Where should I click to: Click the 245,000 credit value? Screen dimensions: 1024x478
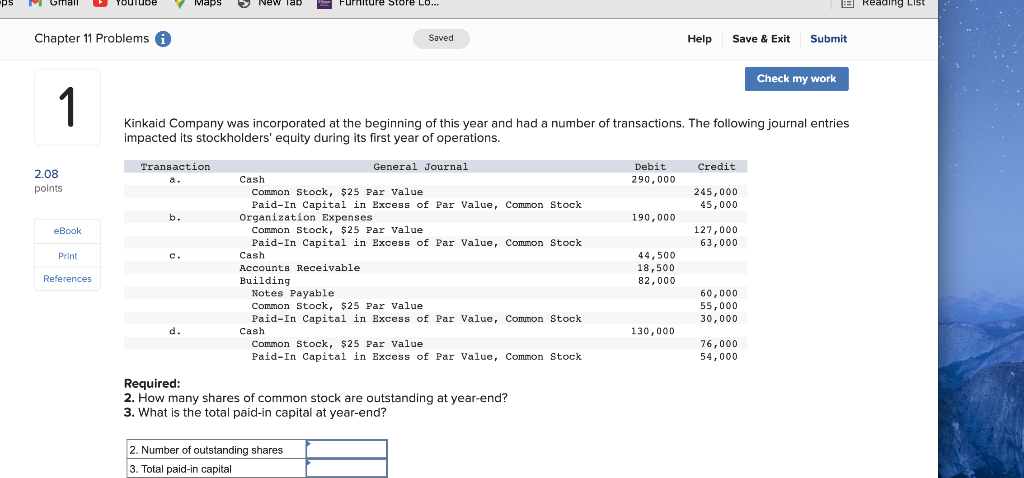pos(715,192)
